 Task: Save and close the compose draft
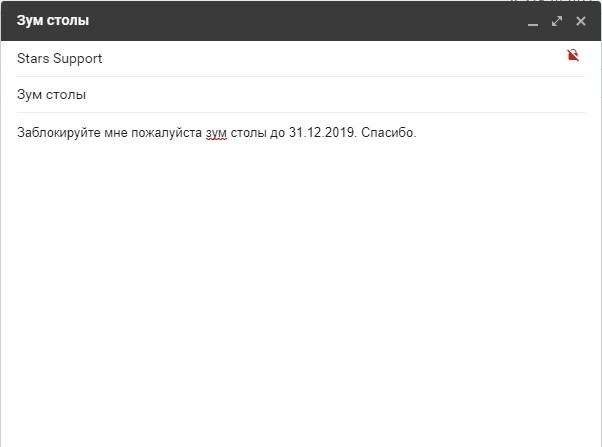[581, 21]
